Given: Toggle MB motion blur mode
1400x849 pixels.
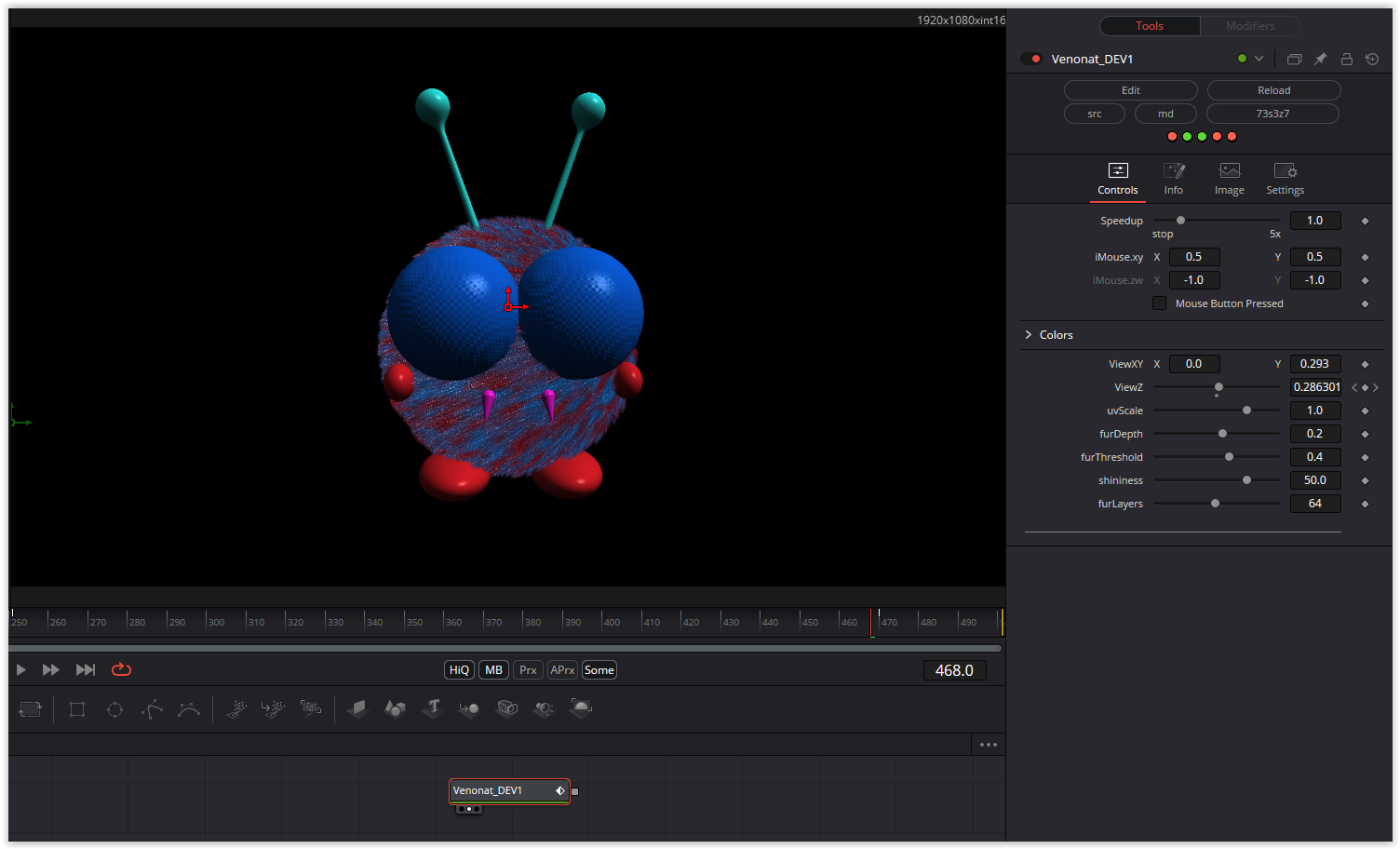Looking at the screenshot, I should tap(494, 670).
